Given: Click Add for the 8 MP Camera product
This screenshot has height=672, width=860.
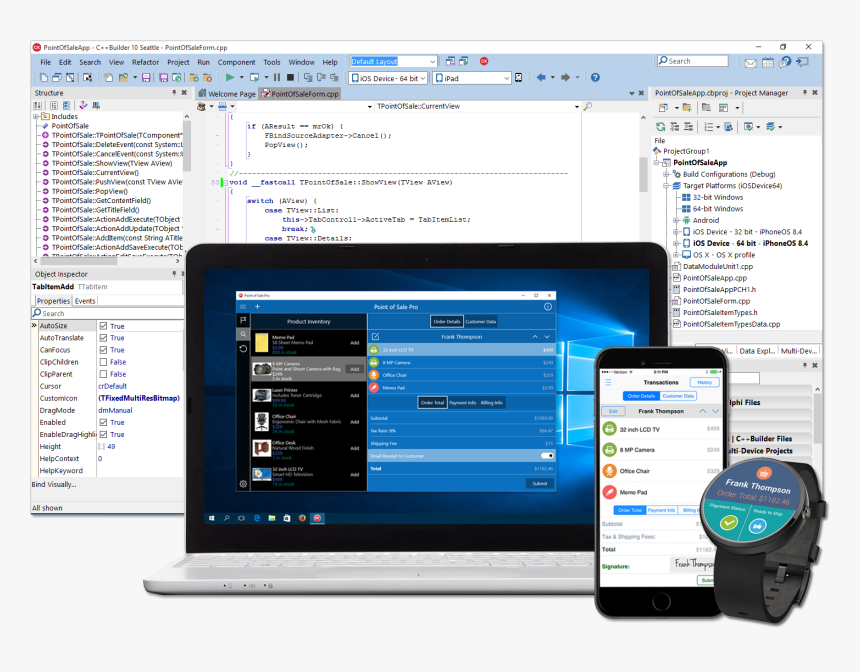Looking at the screenshot, I should click(x=355, y=369).
